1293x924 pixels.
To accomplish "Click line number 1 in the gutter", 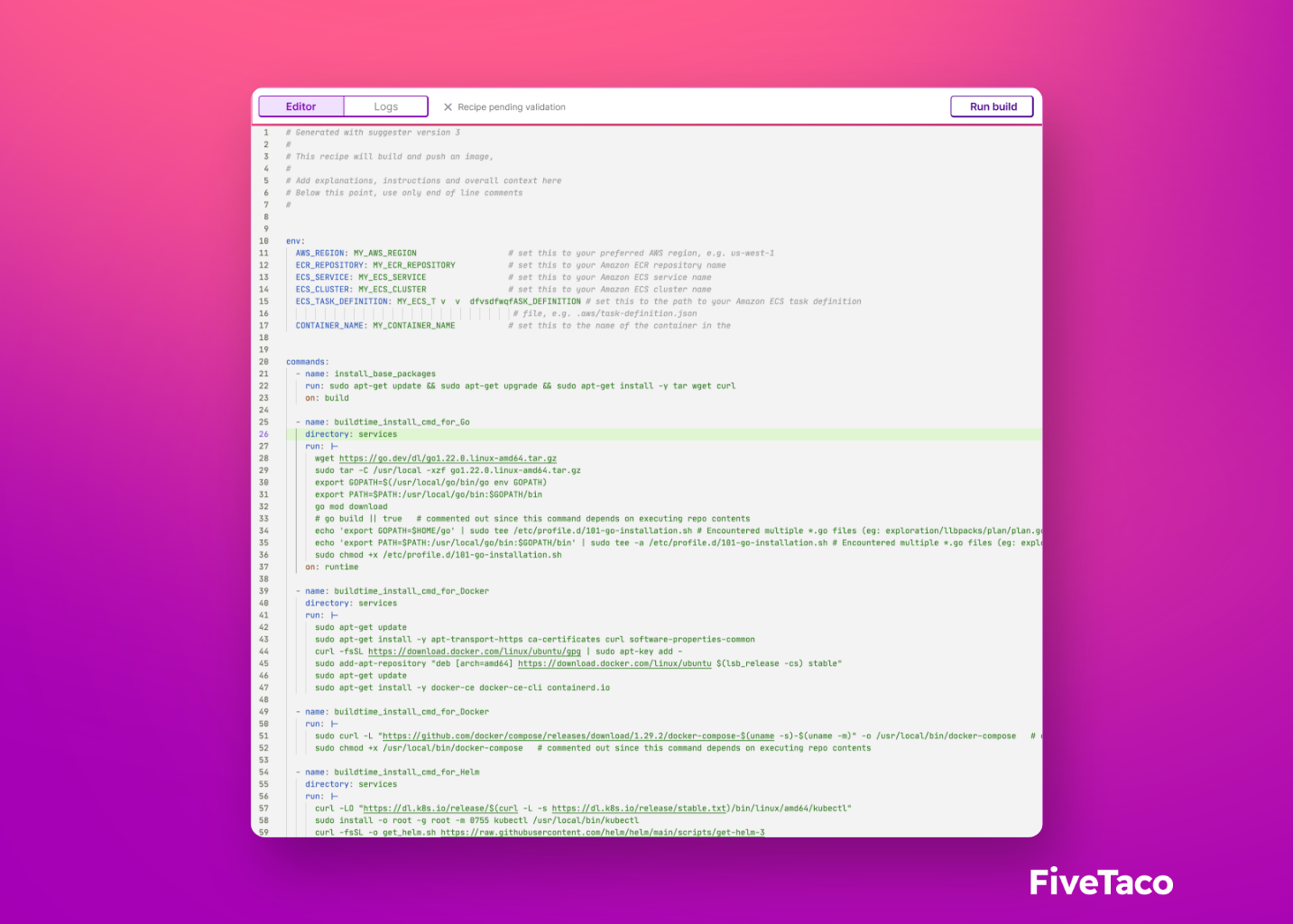I will [x=266, y=133].
